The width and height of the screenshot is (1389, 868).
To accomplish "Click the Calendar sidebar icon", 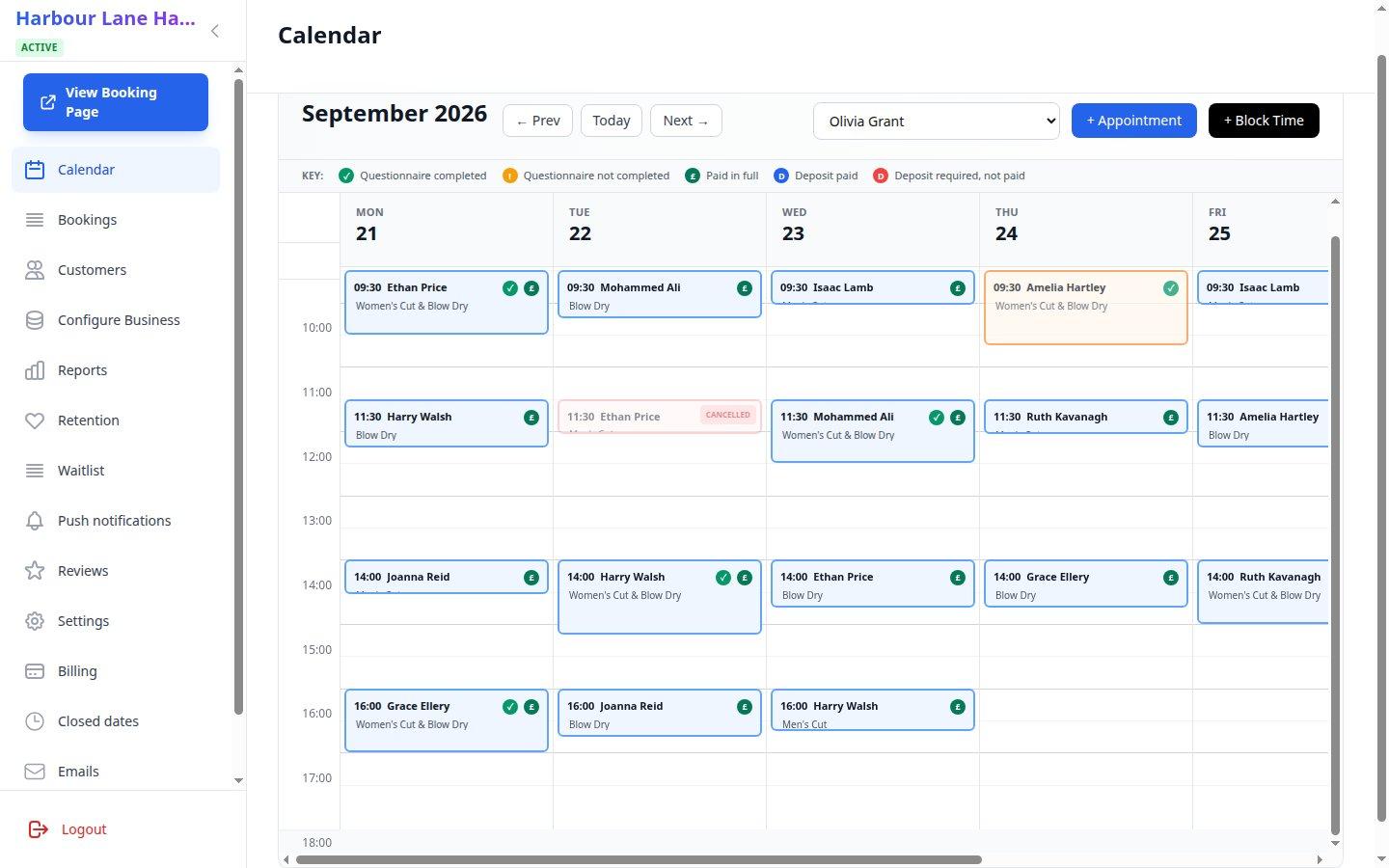I will point(35,170).
